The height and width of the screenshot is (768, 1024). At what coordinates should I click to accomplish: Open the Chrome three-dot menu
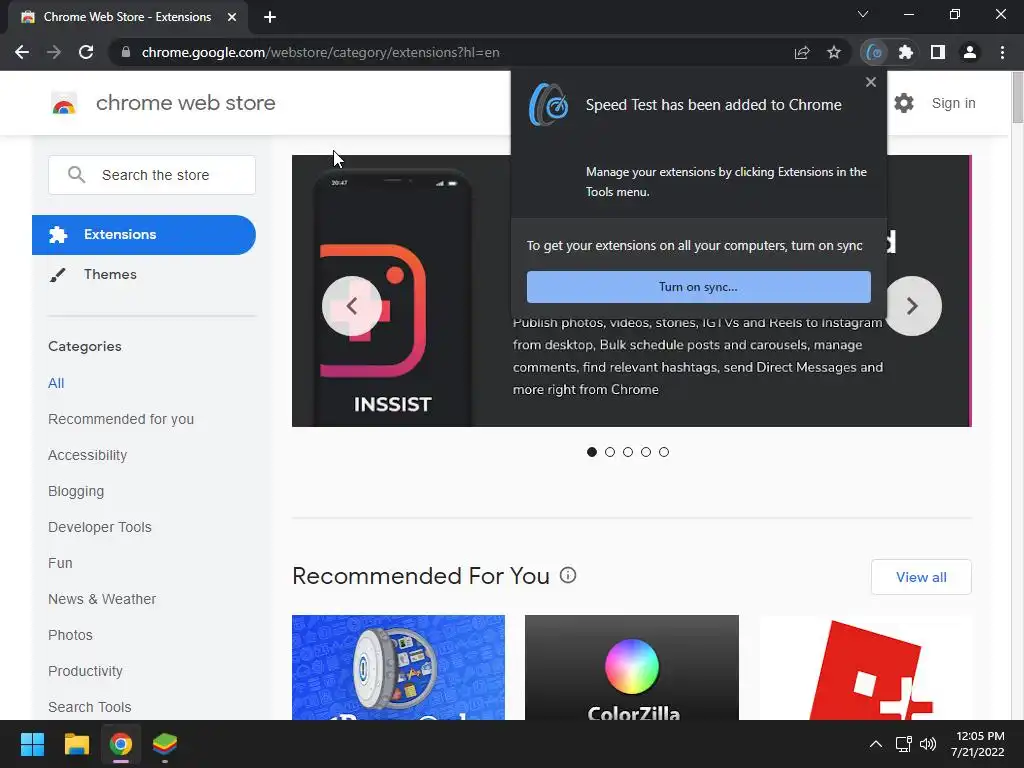[x=1002, y=52]
